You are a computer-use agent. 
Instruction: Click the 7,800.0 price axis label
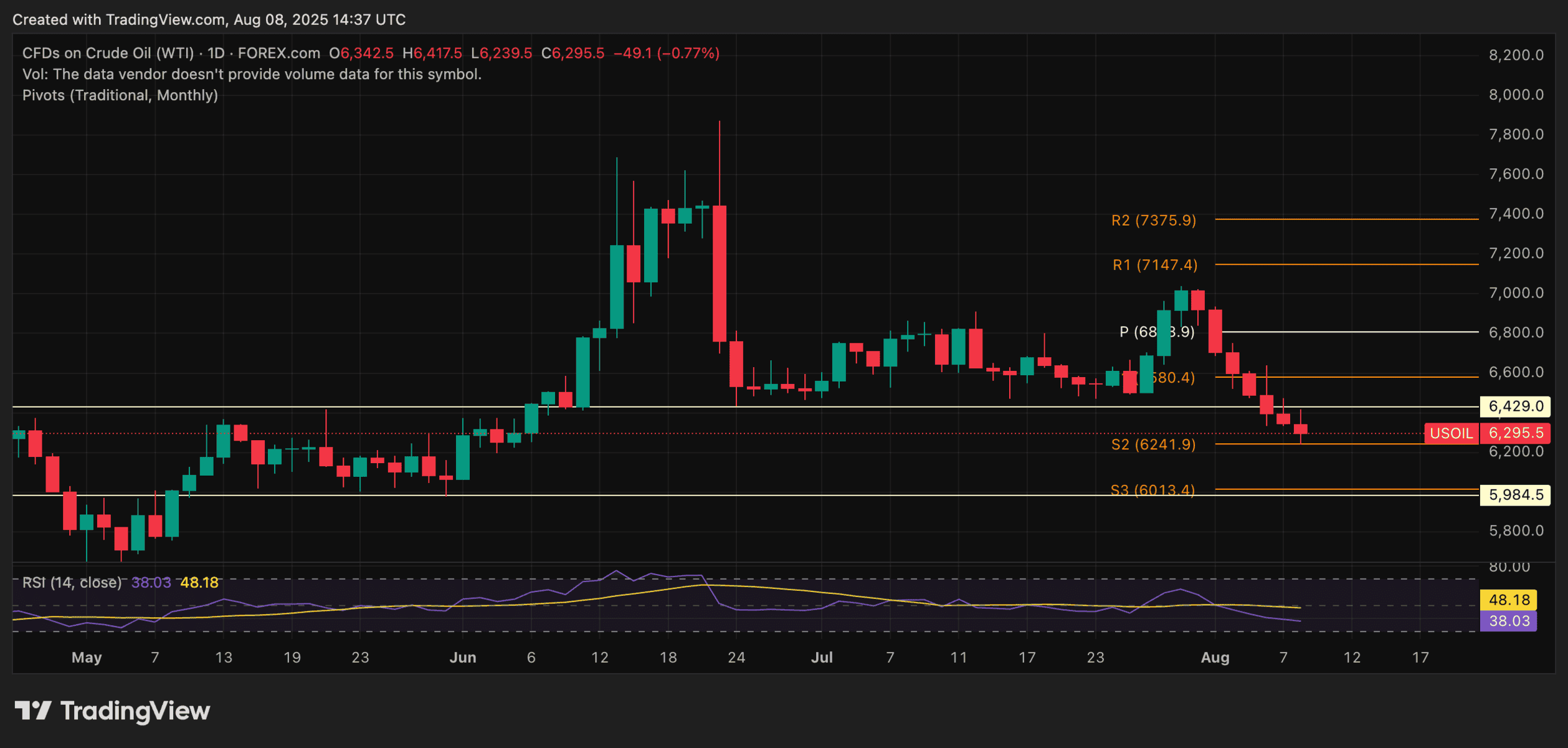point(1516,135)
